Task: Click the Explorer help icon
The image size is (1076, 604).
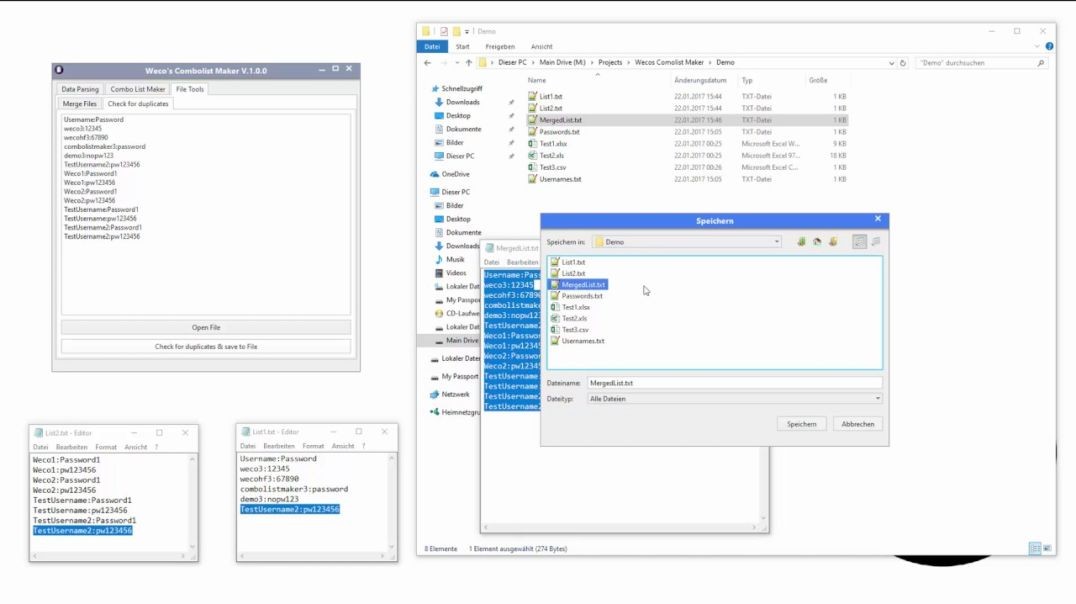Action: click(1049, 47)
